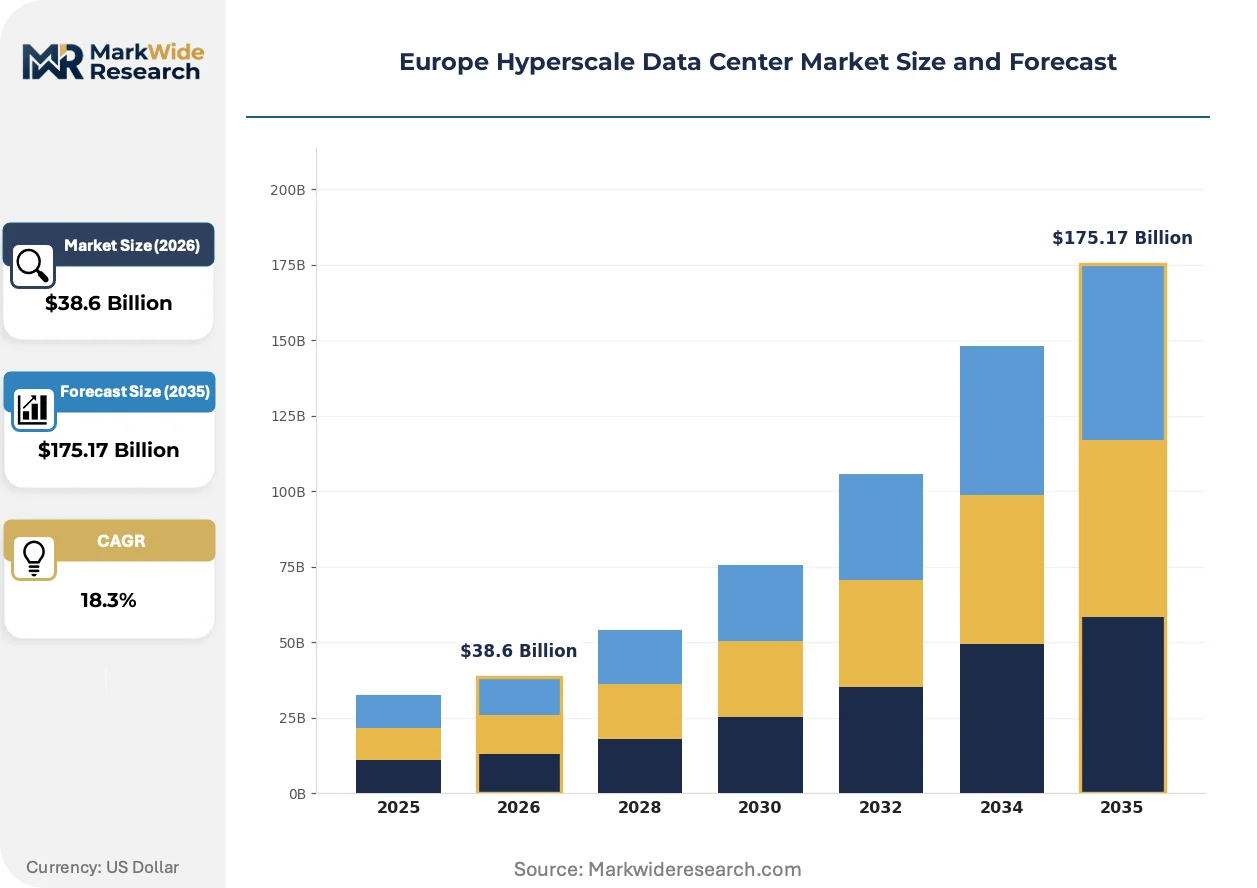The width and height of the screenshot is (1257, 888).
Task: Click the yellow segment of 2034 bar
Action: (1002, 569)
